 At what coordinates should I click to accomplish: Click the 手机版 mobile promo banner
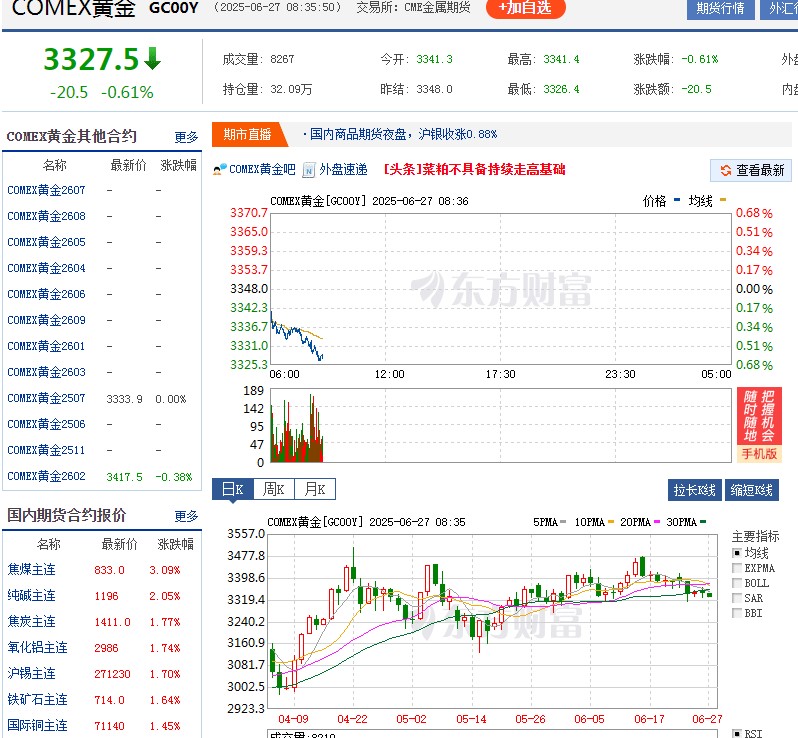(x=759, y=425)
